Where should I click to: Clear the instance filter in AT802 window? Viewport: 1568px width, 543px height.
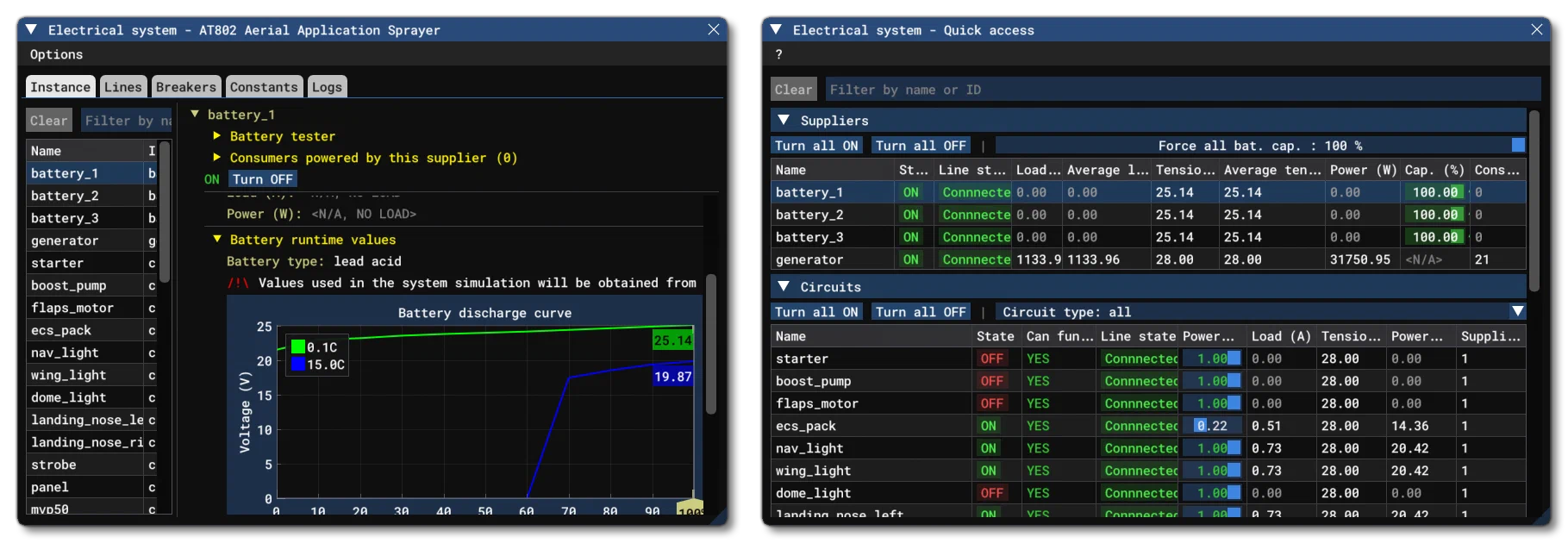(49, 121)
